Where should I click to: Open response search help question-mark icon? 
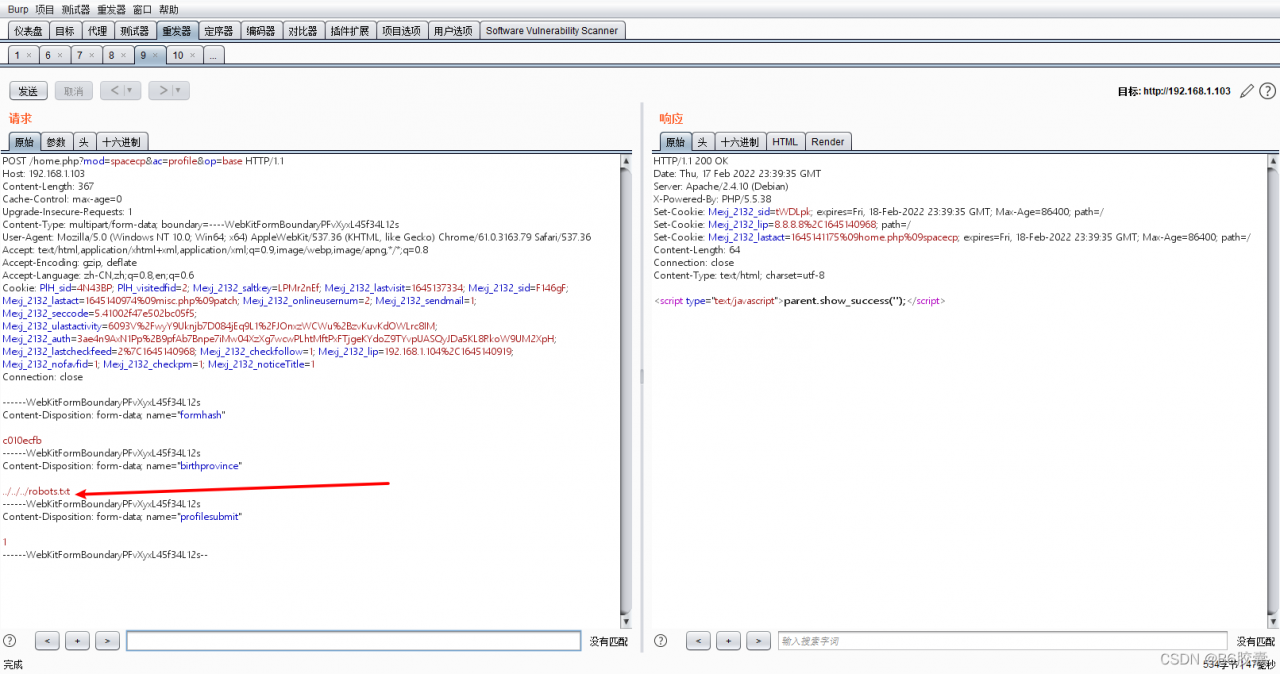click(x=661, y=640)
